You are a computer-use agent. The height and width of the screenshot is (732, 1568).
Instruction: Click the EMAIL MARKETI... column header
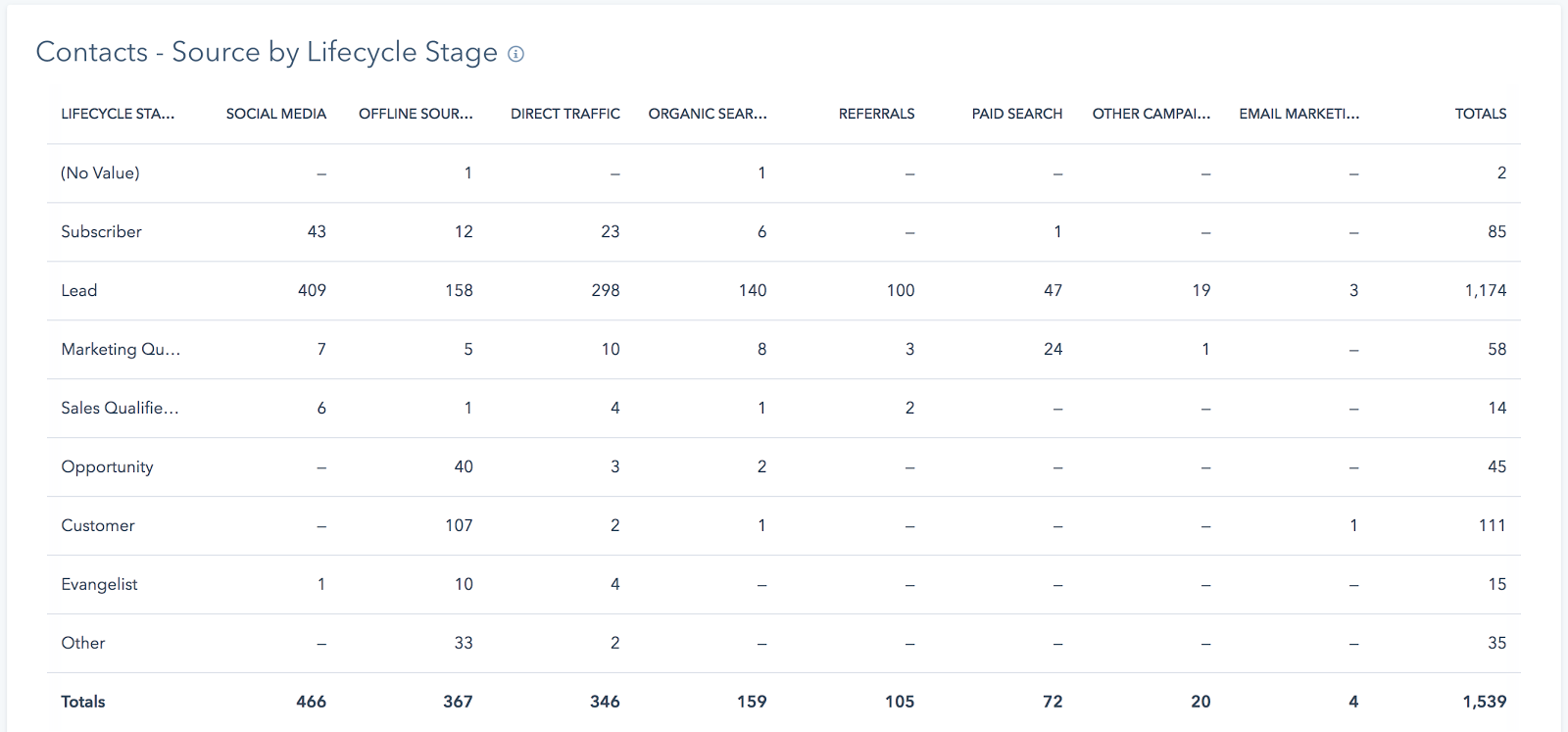pyautogui.click(x=1299, y=114)
